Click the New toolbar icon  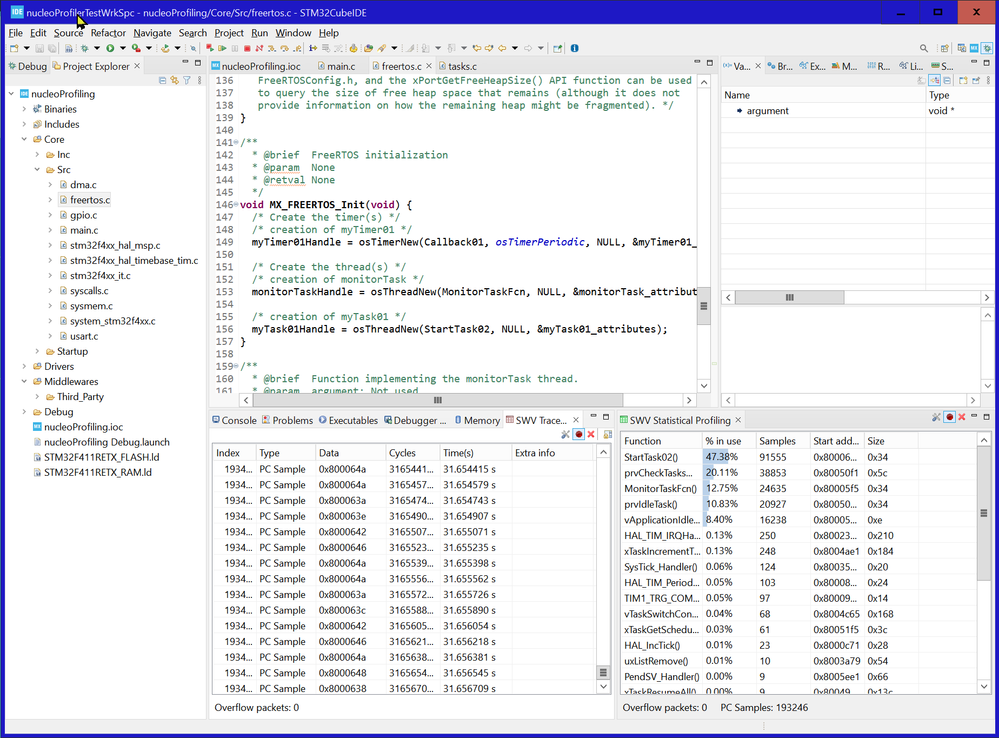[14, 48]
